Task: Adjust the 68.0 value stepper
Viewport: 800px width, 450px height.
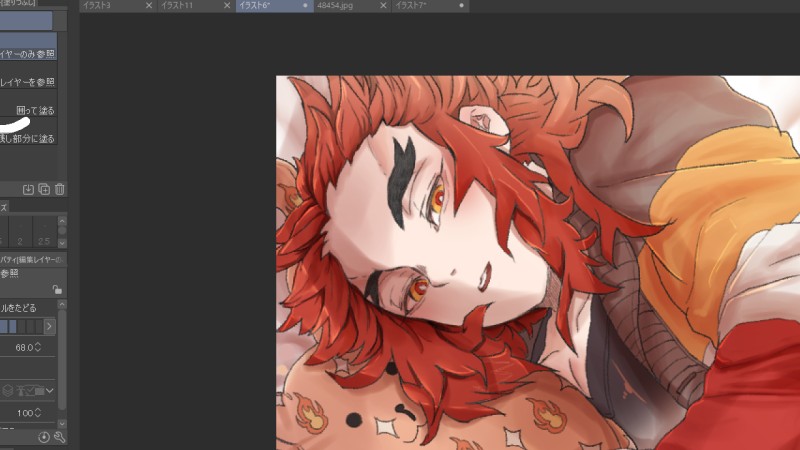Action: point(37,347)
